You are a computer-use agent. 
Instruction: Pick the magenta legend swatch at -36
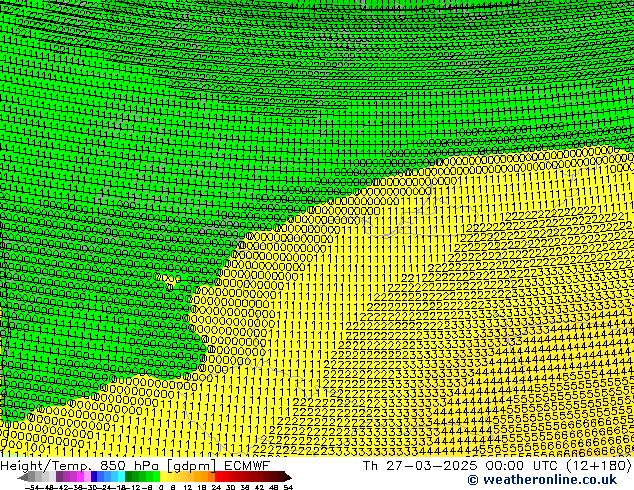[80, 477]
